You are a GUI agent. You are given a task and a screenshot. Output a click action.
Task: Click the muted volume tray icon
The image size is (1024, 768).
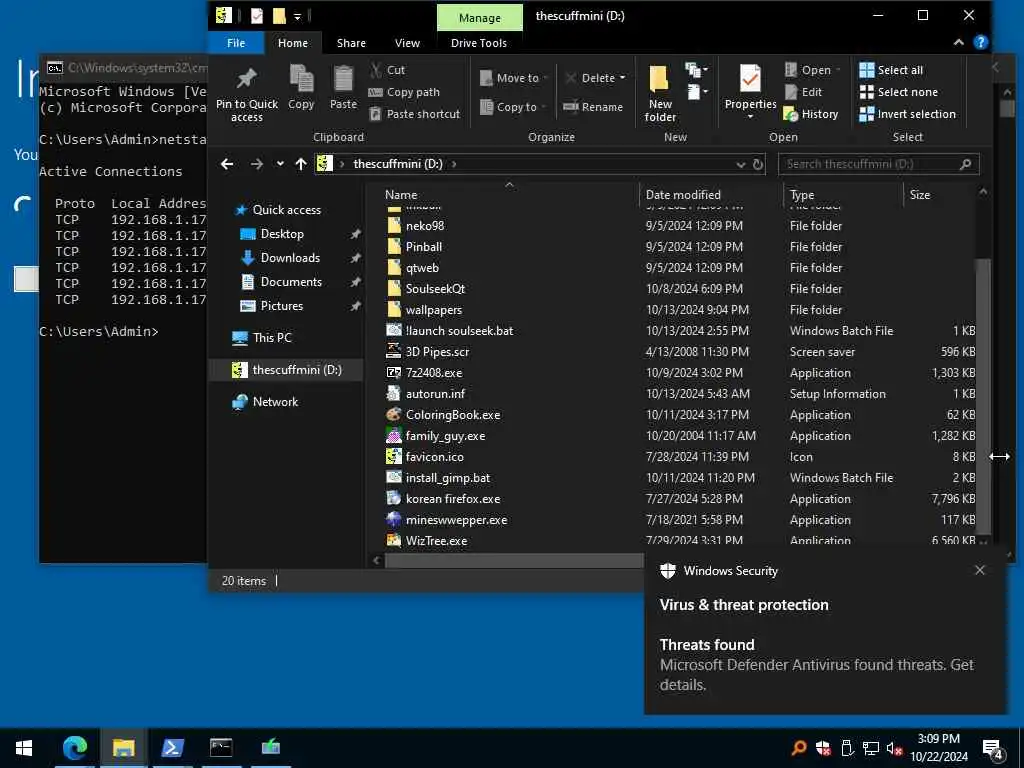pos(894,748)
